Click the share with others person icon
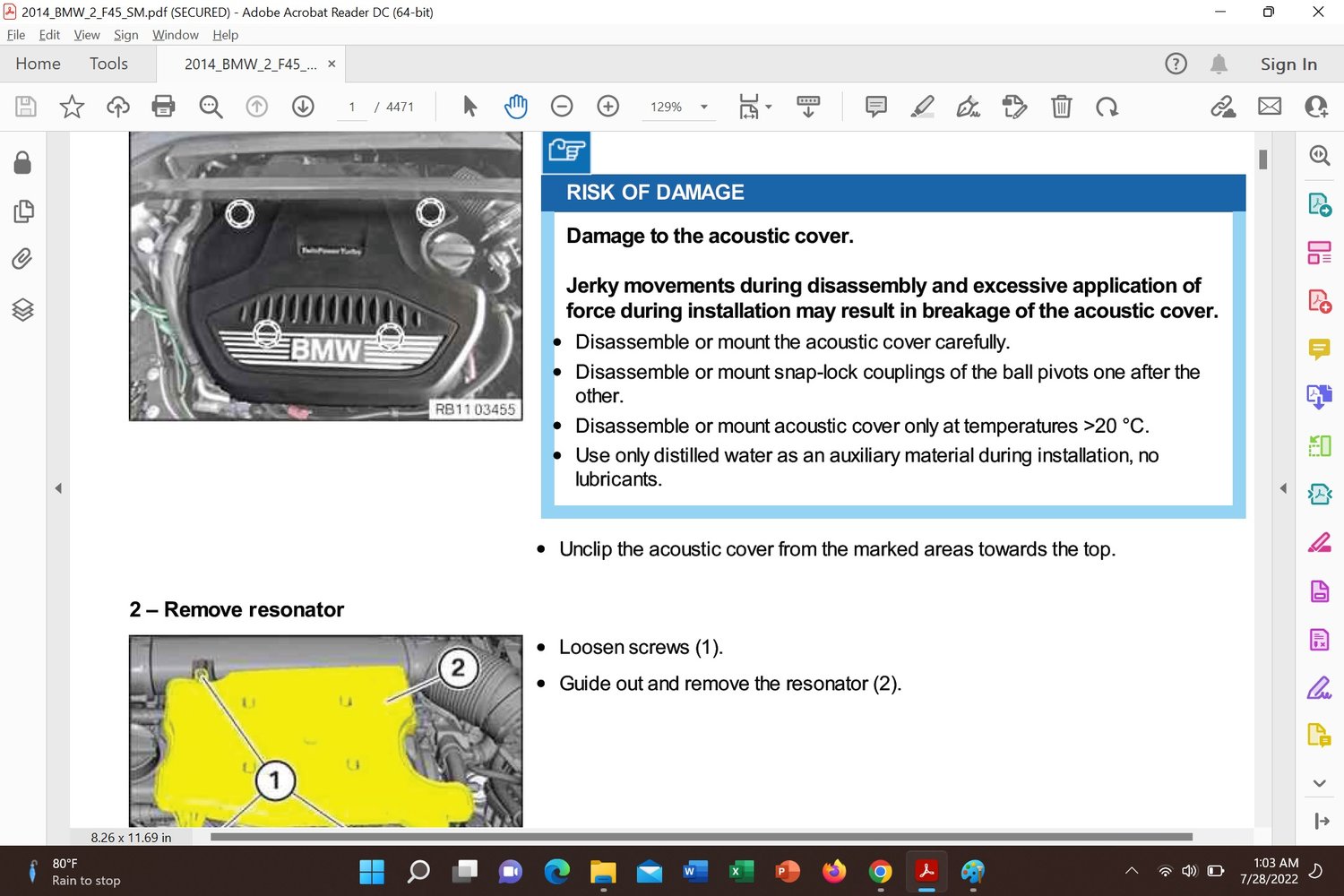 point(1316,107)
